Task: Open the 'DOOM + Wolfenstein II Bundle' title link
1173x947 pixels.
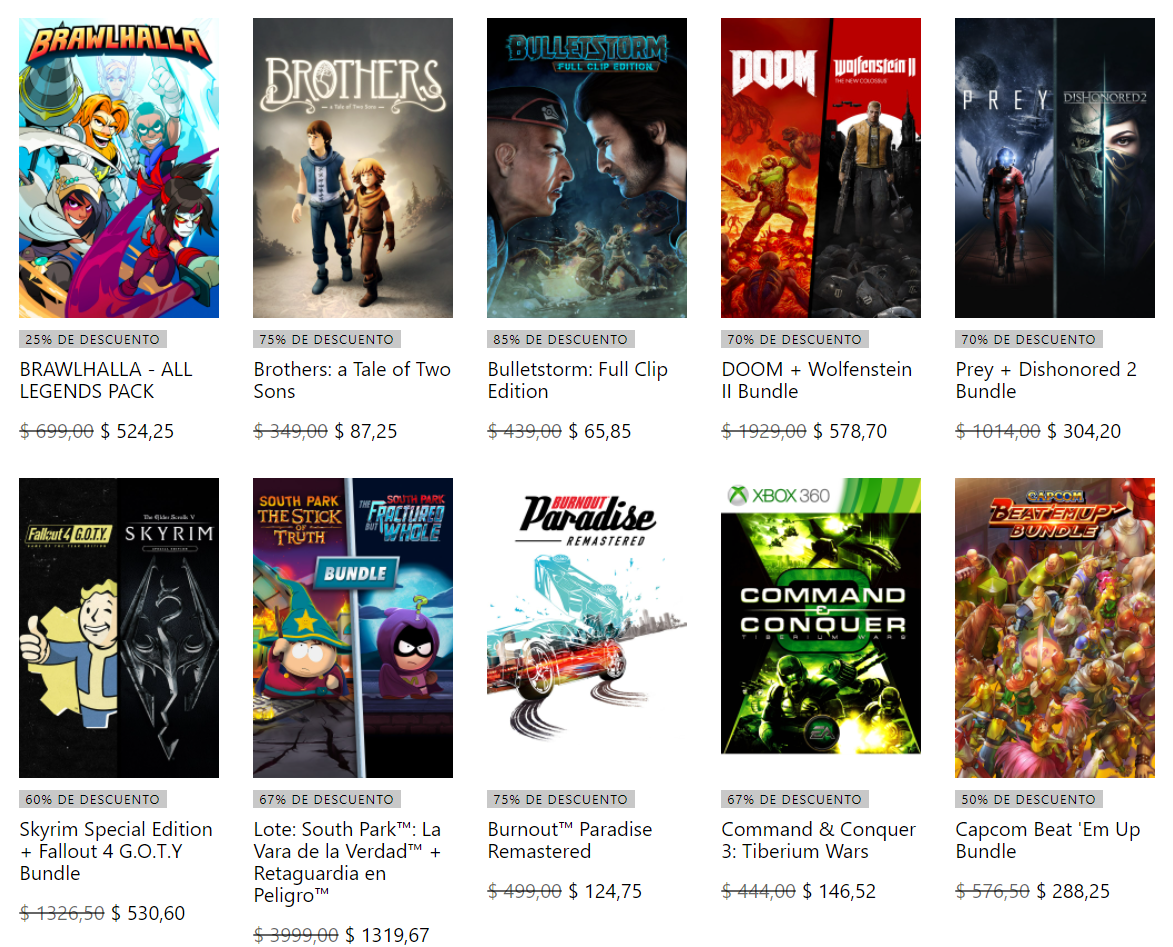Action: (x=817, y=380)
